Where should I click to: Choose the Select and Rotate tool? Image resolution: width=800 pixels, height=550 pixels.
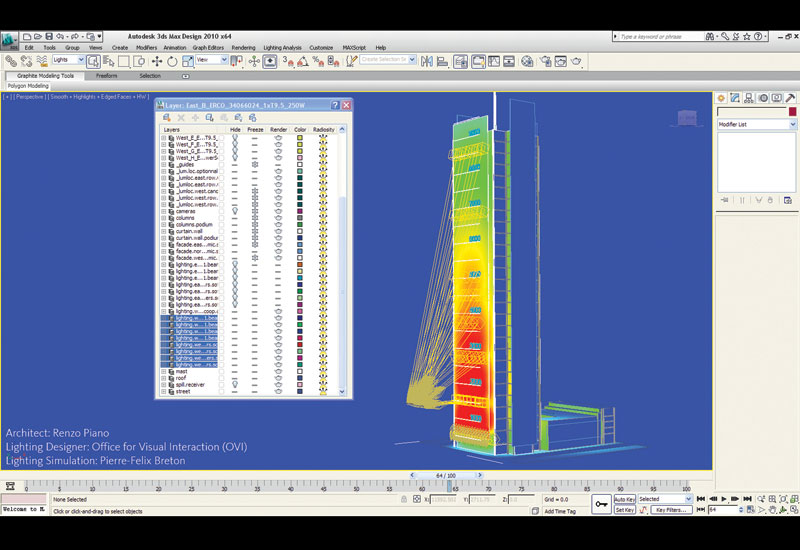point(172,62)
